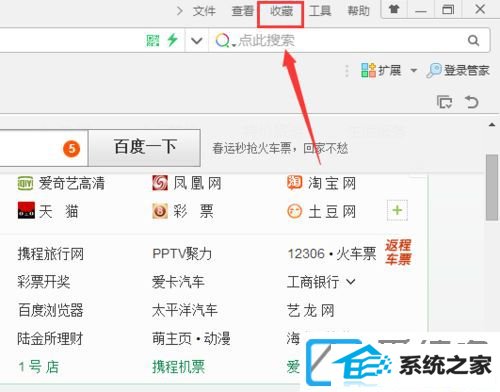Click the window list icon

(x=444, y=102)
